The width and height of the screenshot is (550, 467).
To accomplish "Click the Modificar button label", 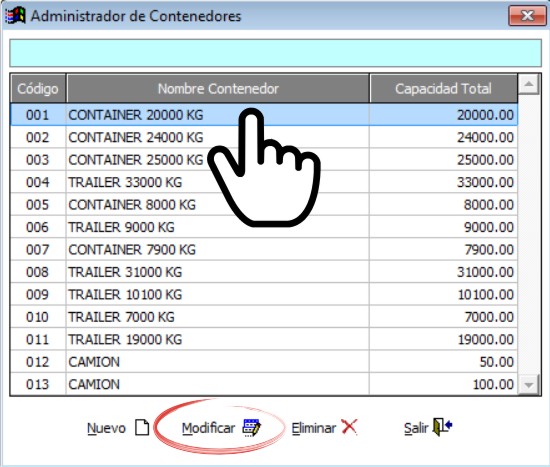I will (208, 428).
